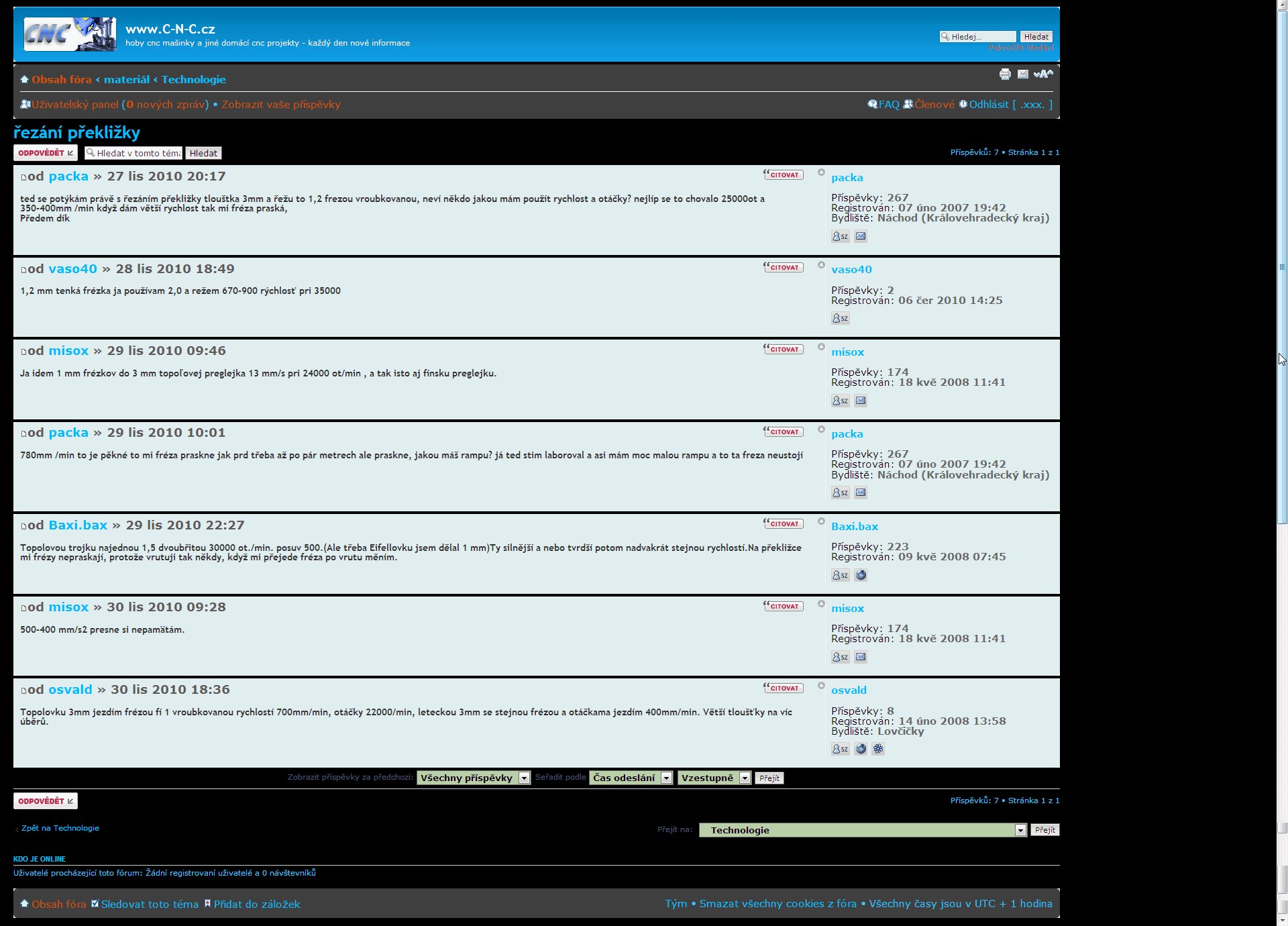This screenshot has height=926, width=1288.
Task: Toggle Přidat do záložek bookmark
Action: (256, 905)
